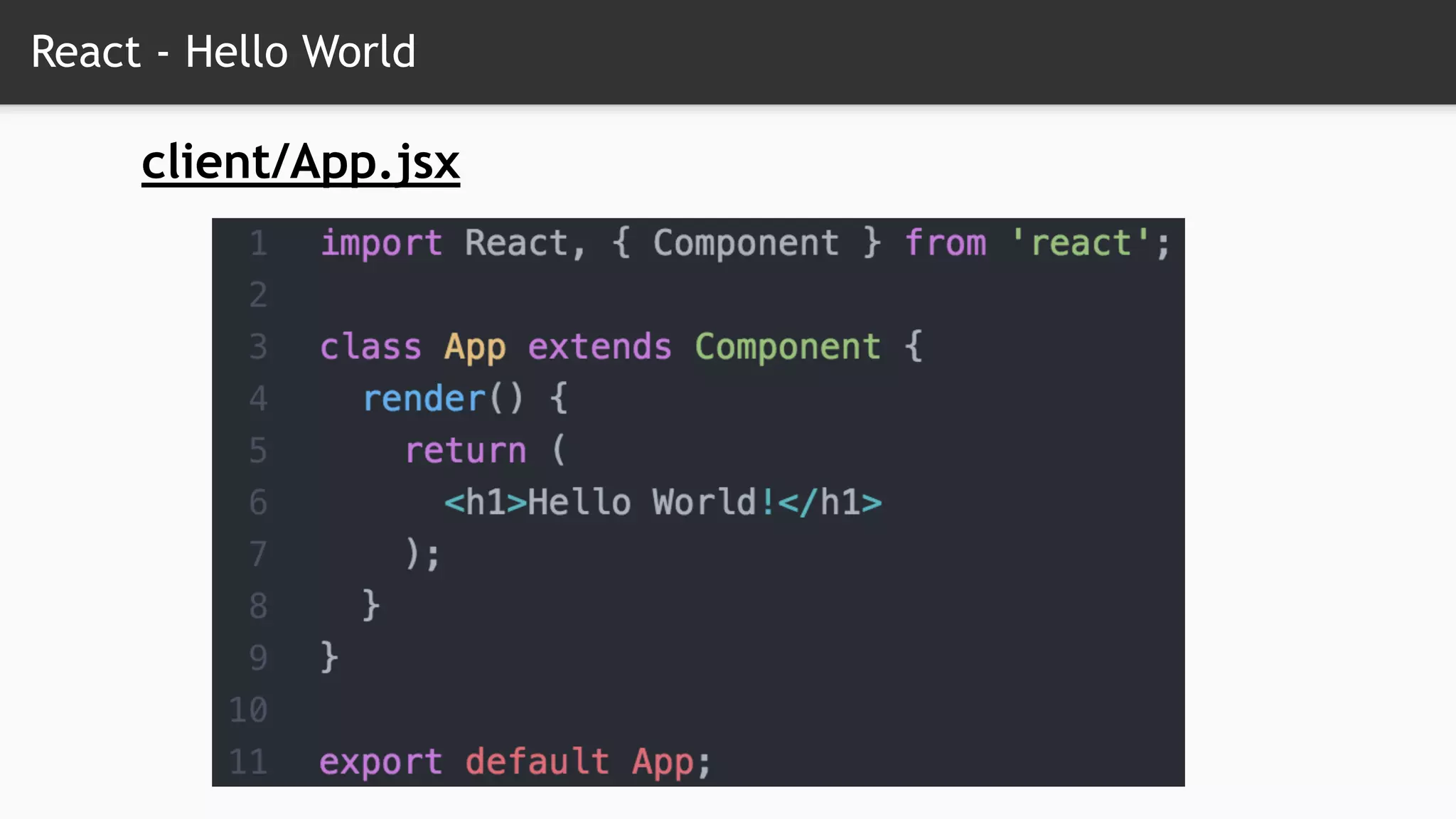Click the "extends" keyword on line 3

pyautogui.click(x=599, y=347)
